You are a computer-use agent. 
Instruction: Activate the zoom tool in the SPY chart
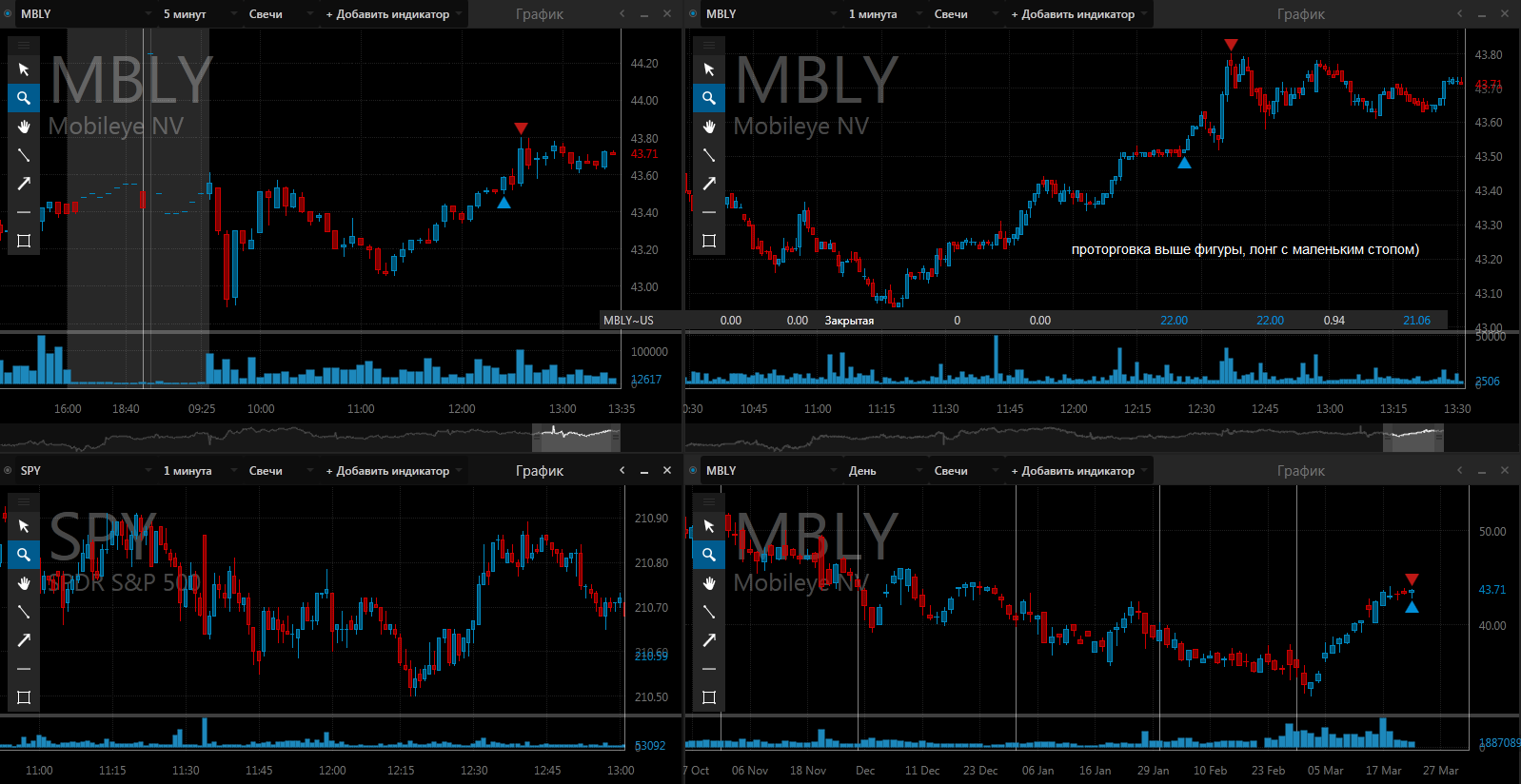coord(24,555)
